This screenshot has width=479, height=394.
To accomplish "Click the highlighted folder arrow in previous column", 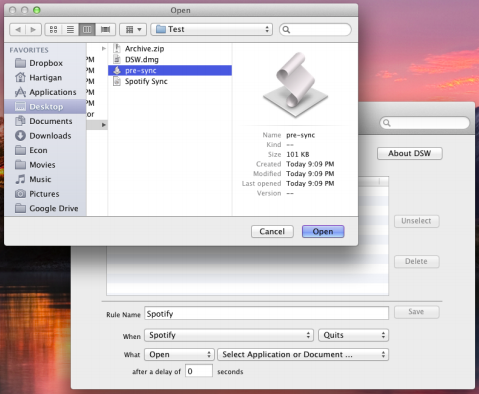I will 104,125.
